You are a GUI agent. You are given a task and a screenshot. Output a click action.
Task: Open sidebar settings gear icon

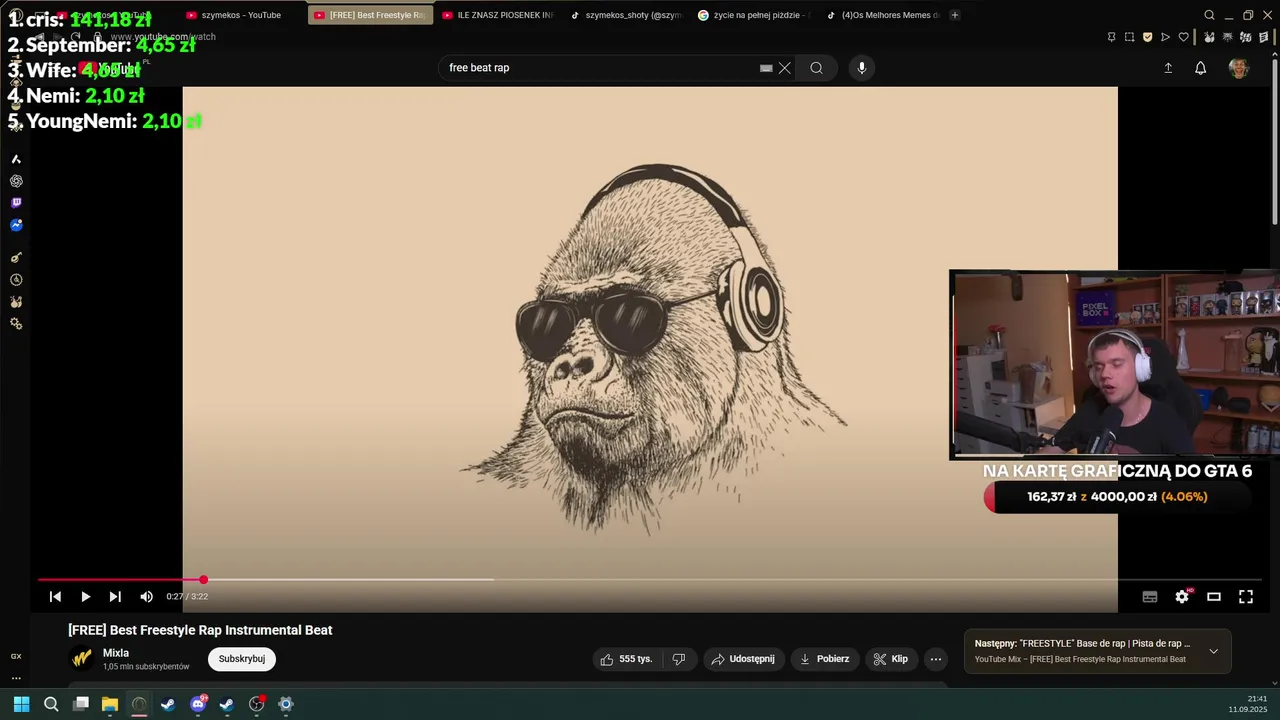coord(16,324)
